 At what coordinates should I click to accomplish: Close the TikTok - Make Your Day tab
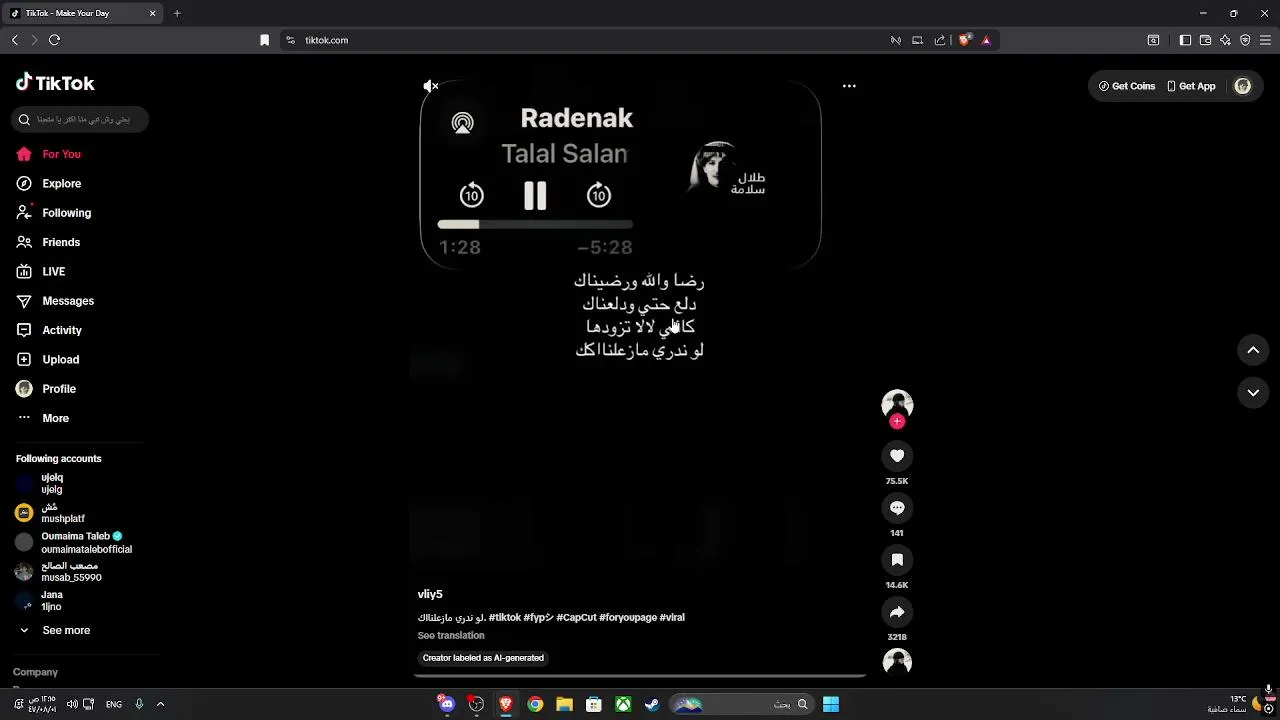(152, 13)
